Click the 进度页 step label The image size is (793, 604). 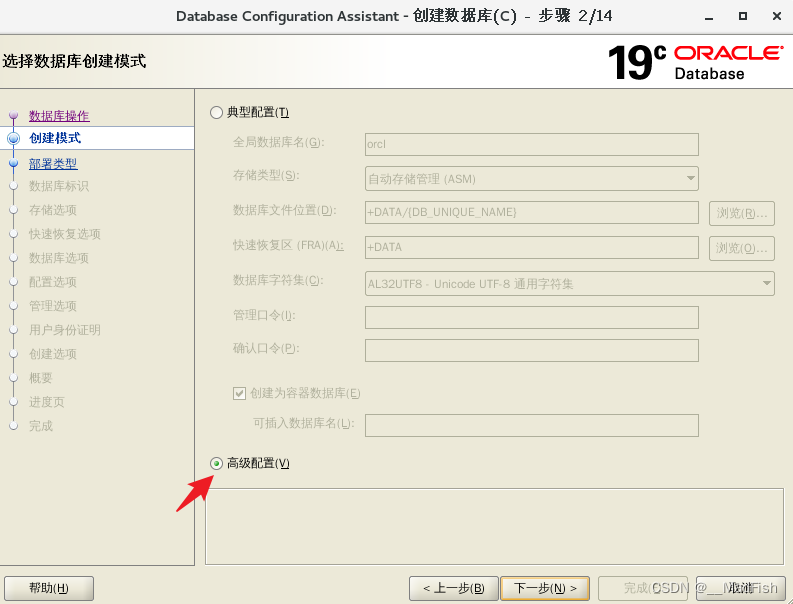point(47,402)
